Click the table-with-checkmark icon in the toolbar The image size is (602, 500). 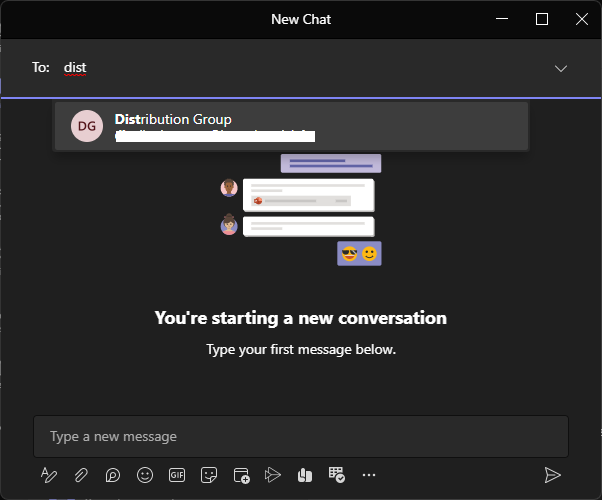pyautogui.click(x=337, y=474)
